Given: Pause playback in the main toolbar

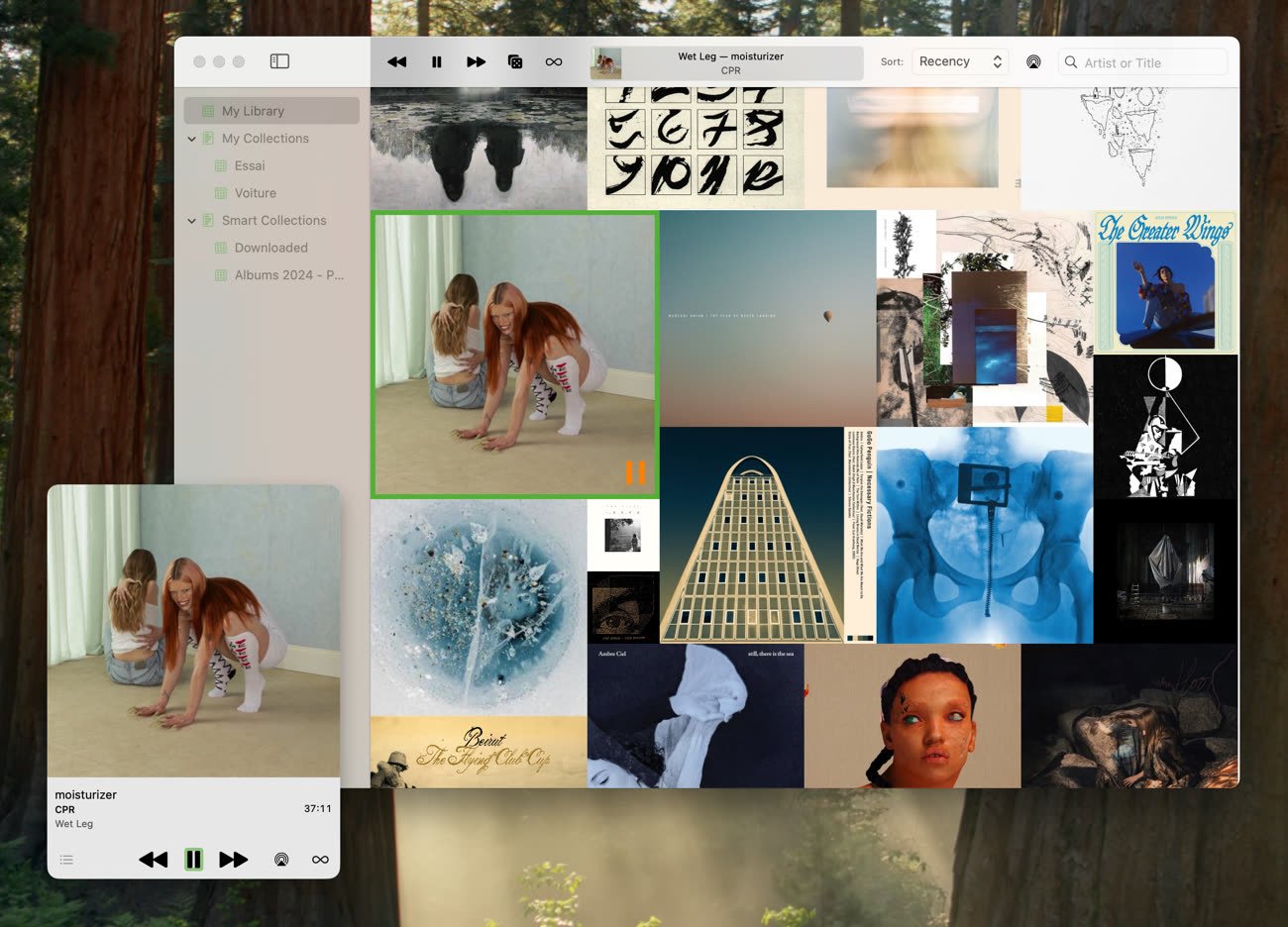Looking at the screenshot, I should click(437, 62).
